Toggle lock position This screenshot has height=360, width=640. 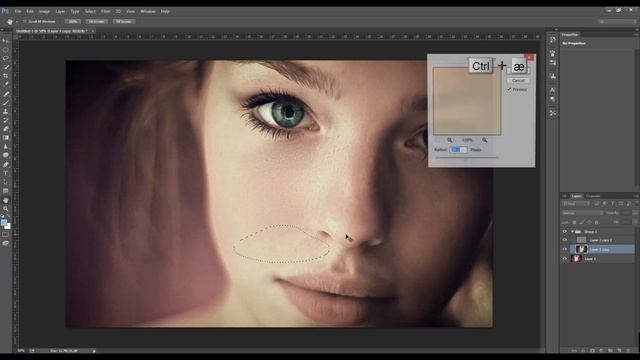click(589, 222)
